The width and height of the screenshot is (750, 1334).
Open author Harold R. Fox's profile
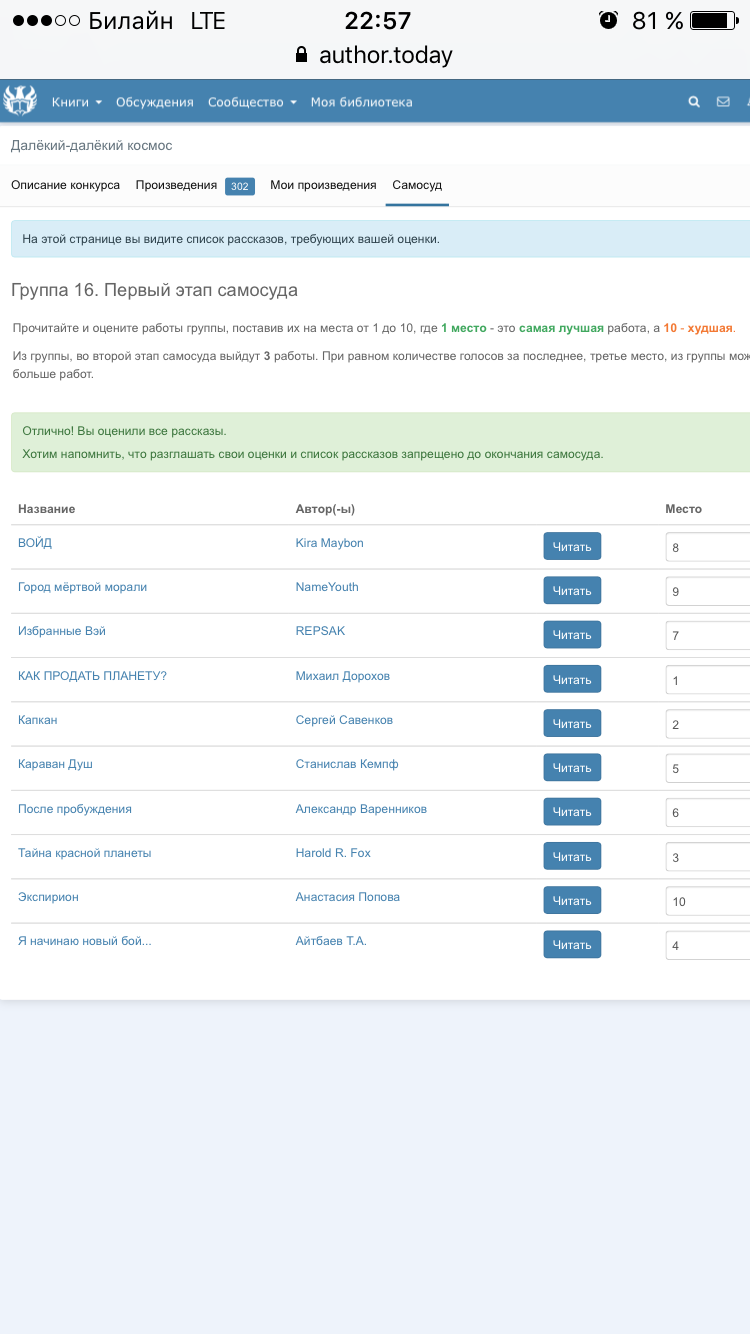(x=333, y=853)
